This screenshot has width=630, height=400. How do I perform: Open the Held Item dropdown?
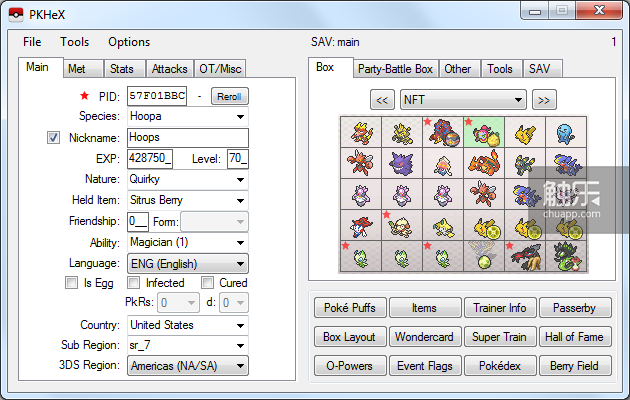(x=188, y=200)
